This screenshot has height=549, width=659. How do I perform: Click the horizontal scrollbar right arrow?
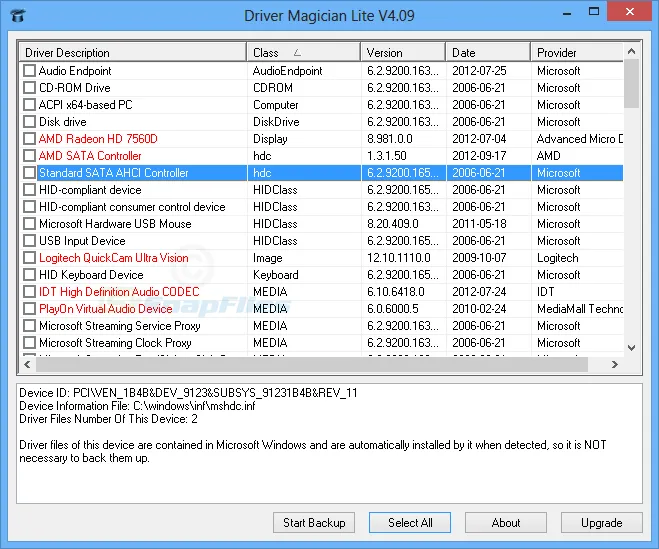click(615, 364)
